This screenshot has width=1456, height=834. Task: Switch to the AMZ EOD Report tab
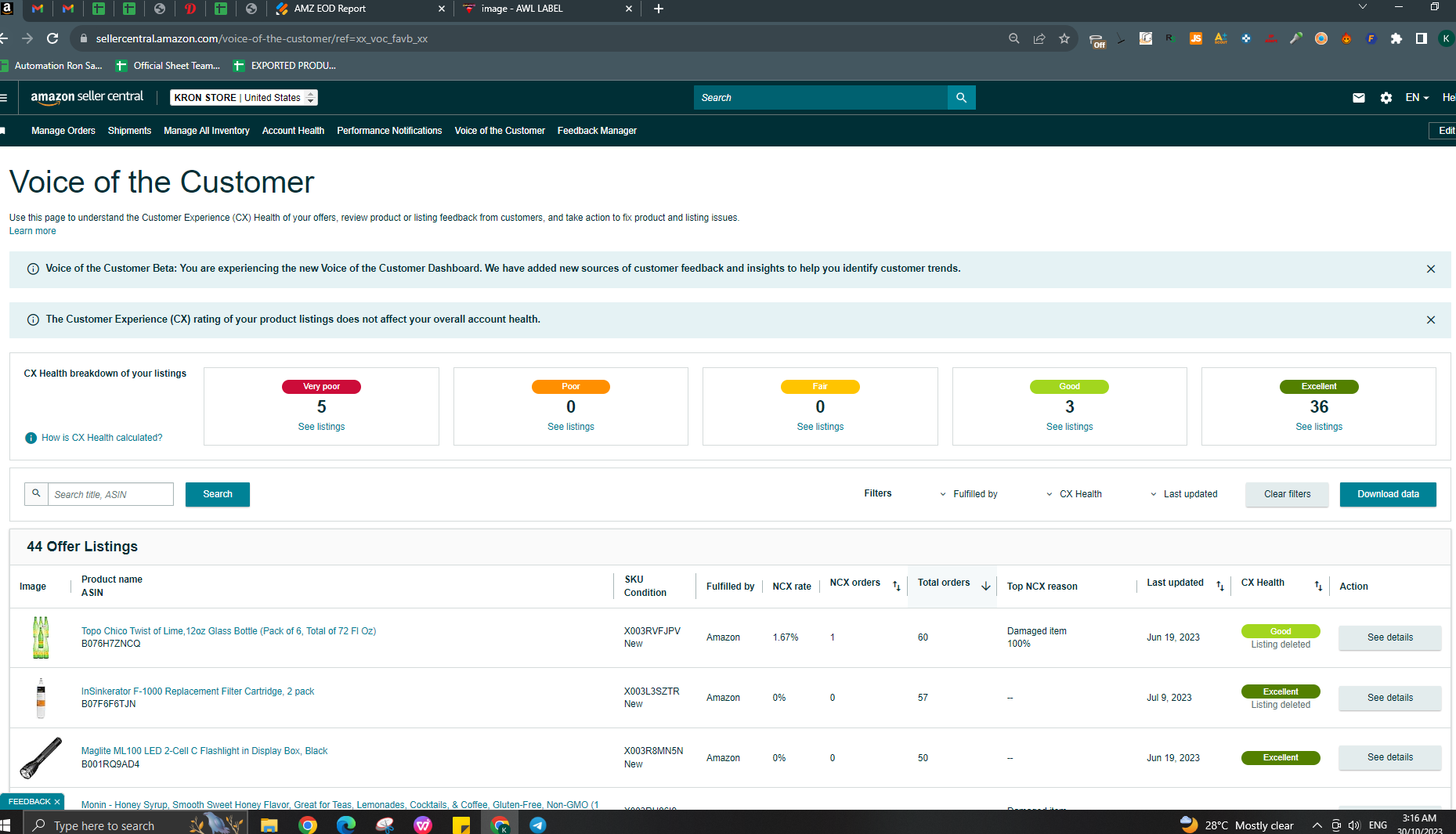tap(360, 9)
